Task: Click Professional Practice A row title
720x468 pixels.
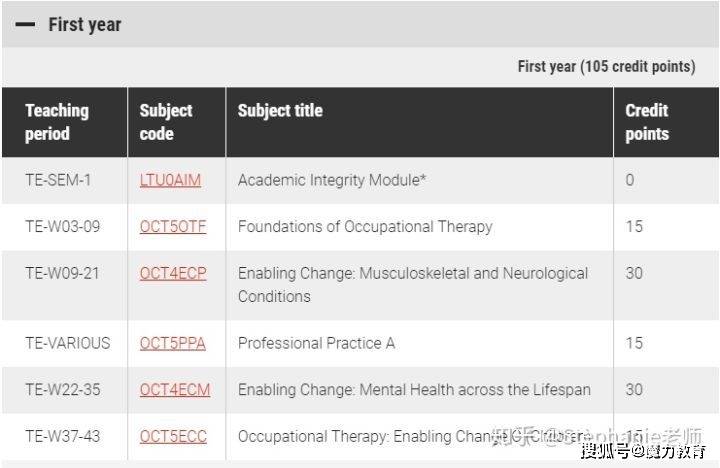Action: [316, 343]
